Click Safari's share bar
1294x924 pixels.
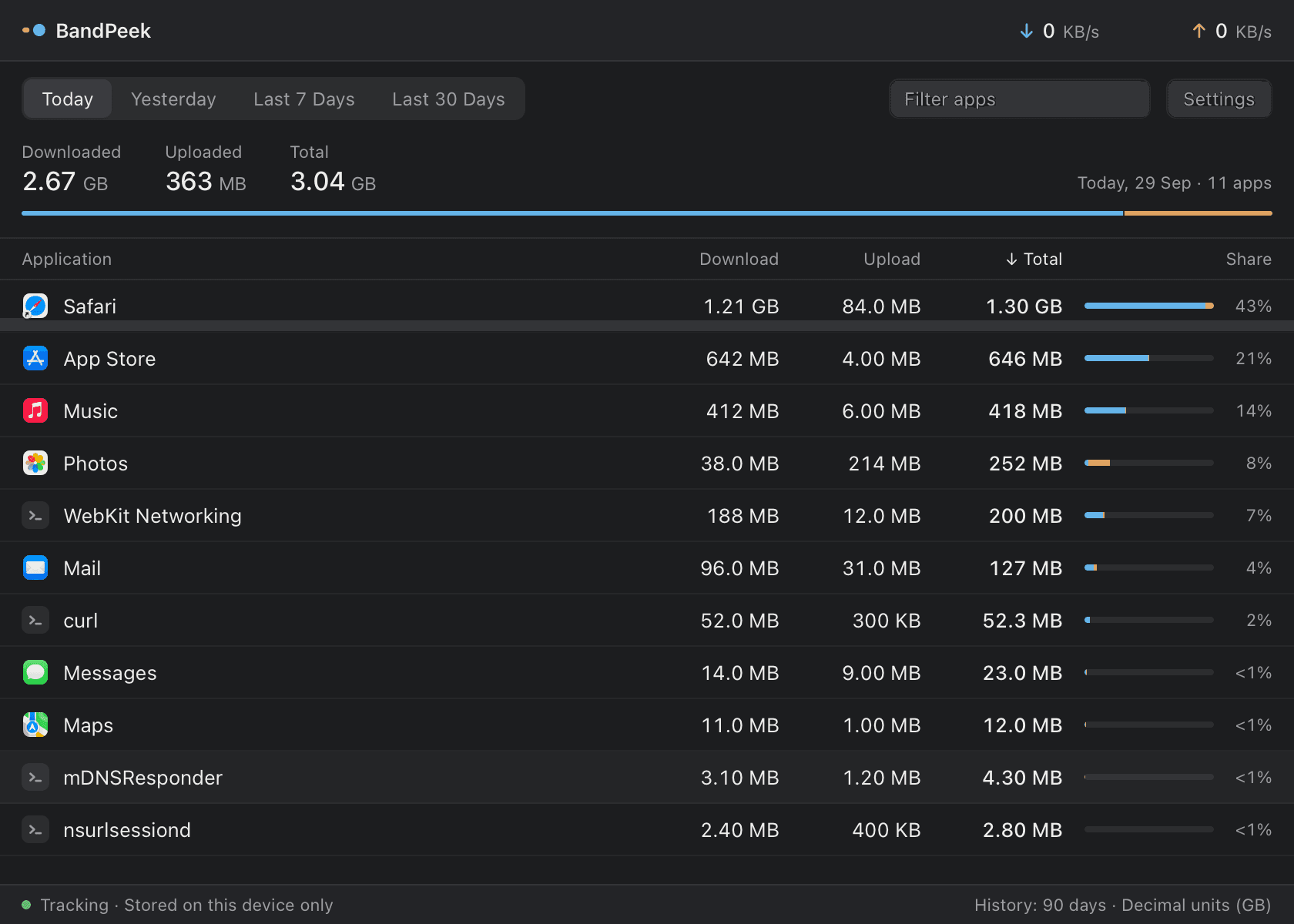point(1149,306)
